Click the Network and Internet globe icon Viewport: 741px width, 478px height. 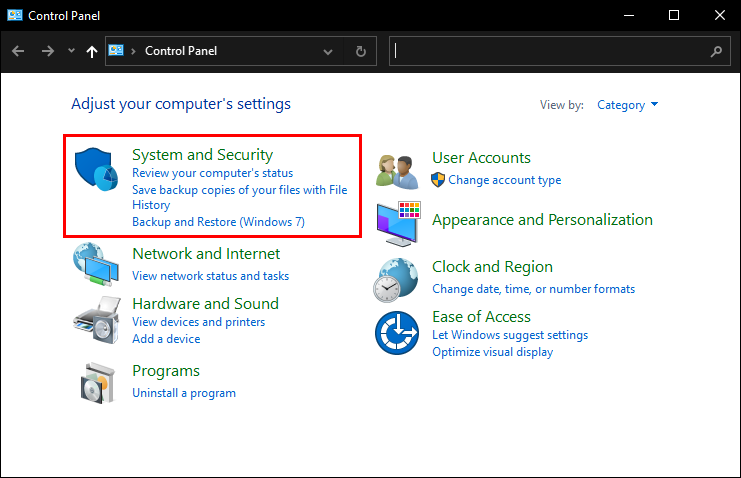click(x=98, y=265)
